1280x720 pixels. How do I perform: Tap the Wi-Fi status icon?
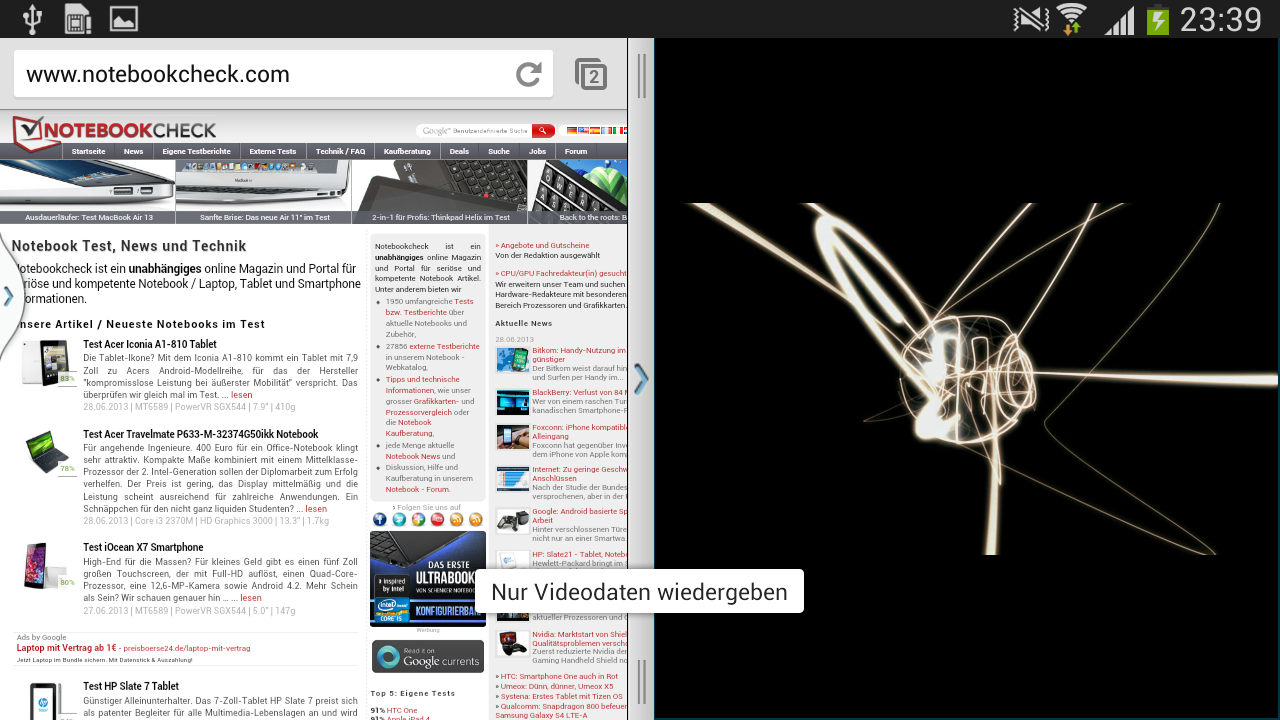click(1071, 19)
